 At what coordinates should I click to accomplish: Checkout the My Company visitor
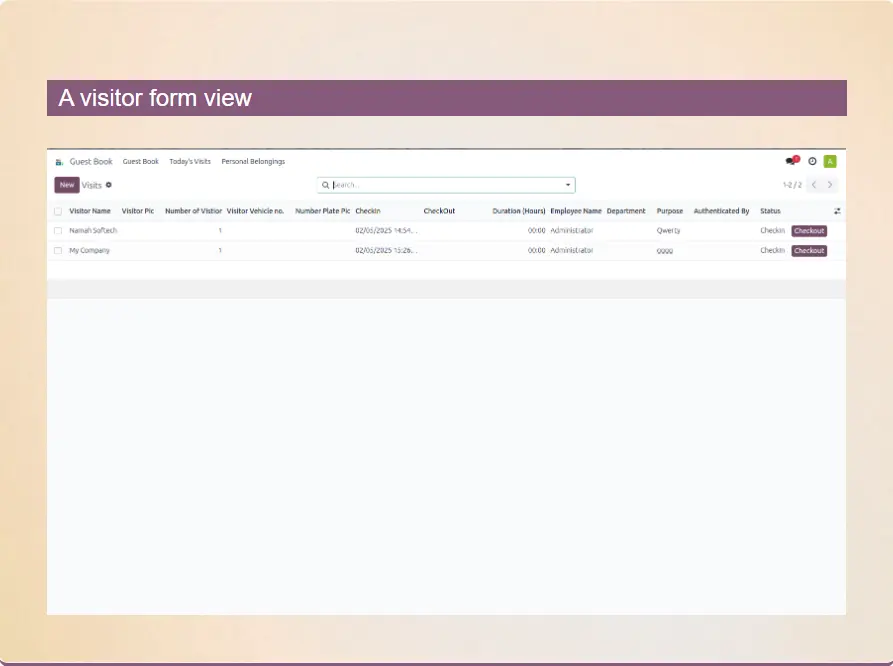tap(809, 251)
